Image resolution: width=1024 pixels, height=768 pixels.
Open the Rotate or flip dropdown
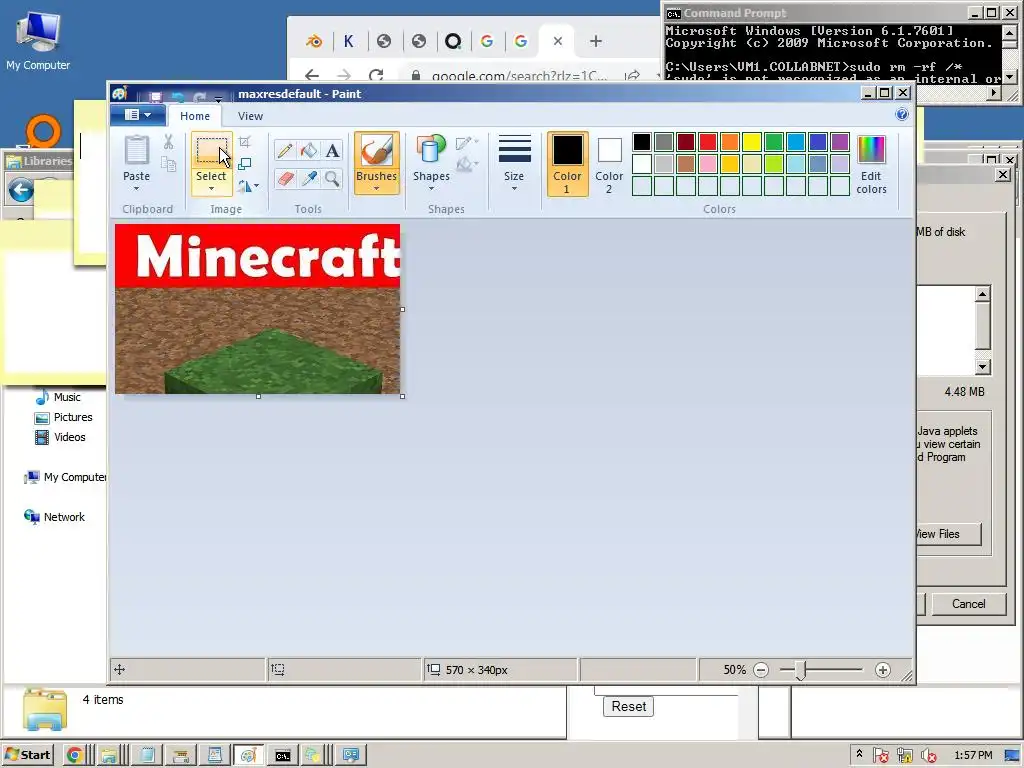[248, 186]
